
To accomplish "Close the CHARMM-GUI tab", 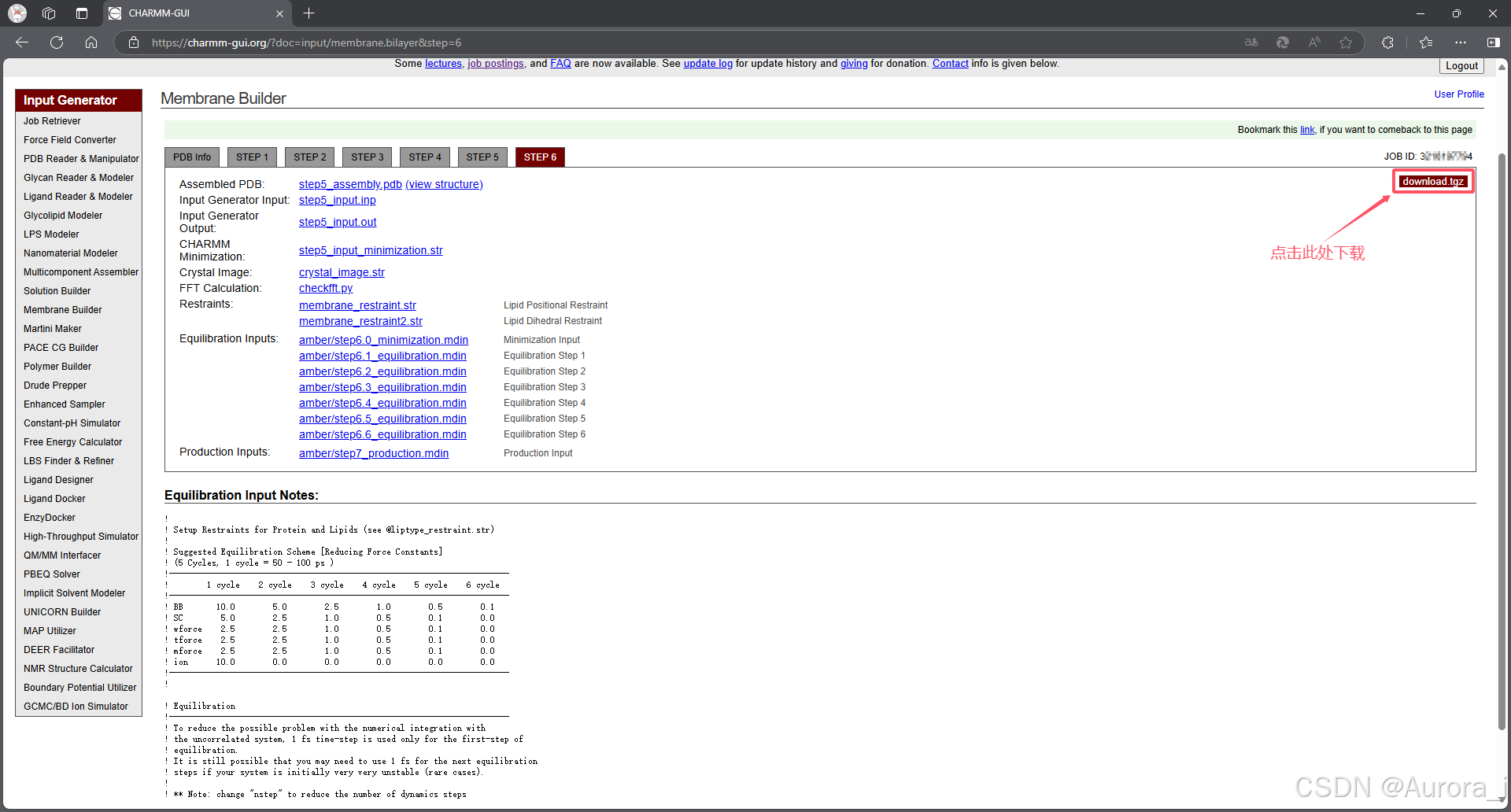I will (279, 13).
